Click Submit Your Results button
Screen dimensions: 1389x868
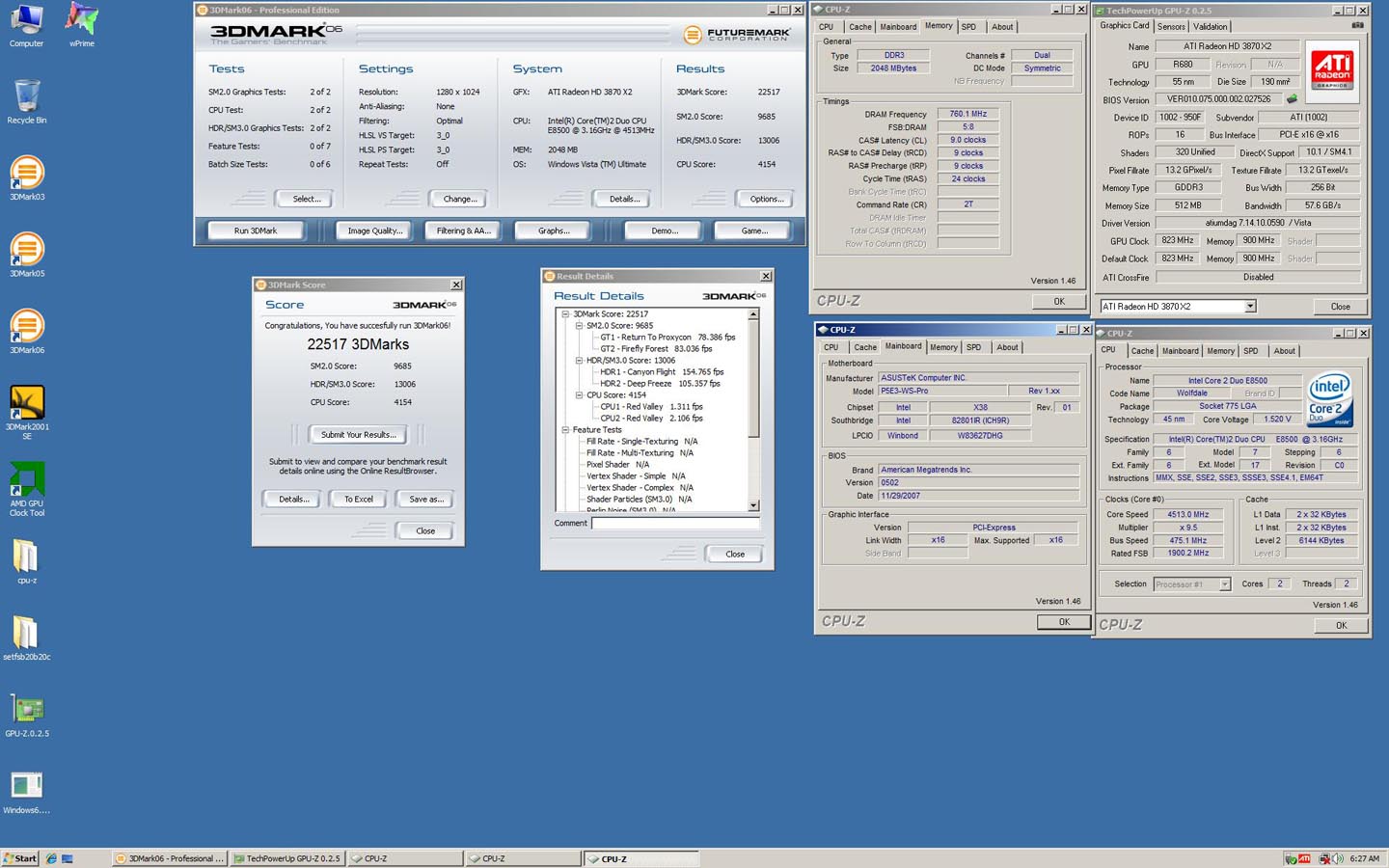(359, 435)
